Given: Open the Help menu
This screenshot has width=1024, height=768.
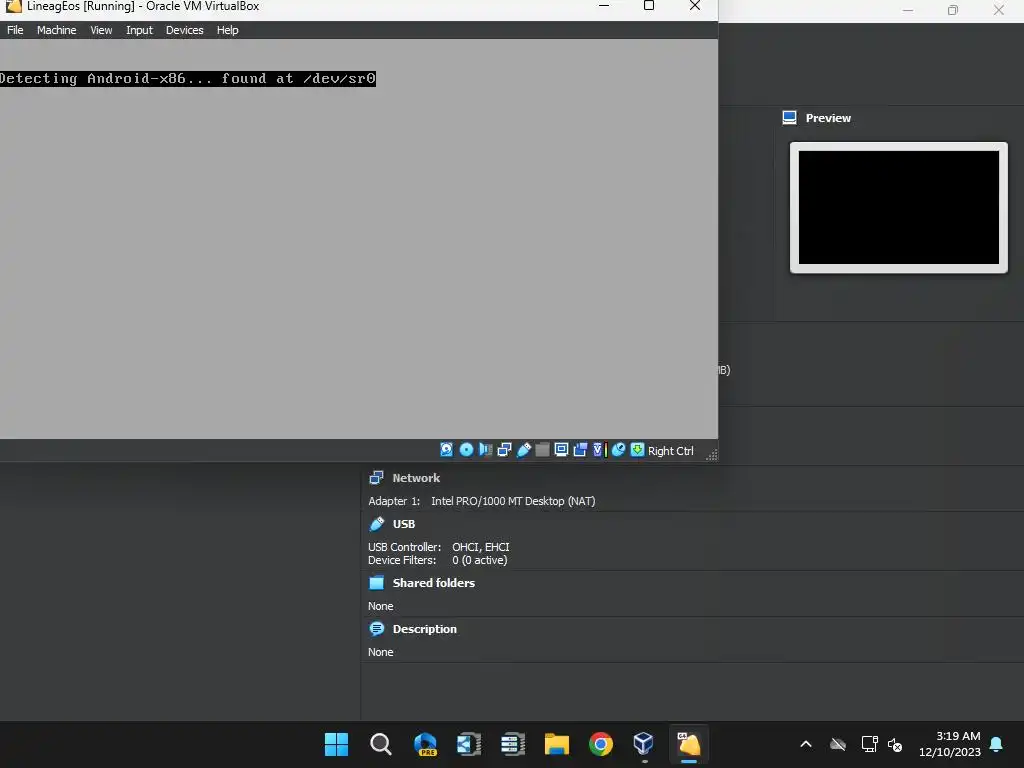Looking at the screenshot, I should pyautogui.click(x=227, y=30).
